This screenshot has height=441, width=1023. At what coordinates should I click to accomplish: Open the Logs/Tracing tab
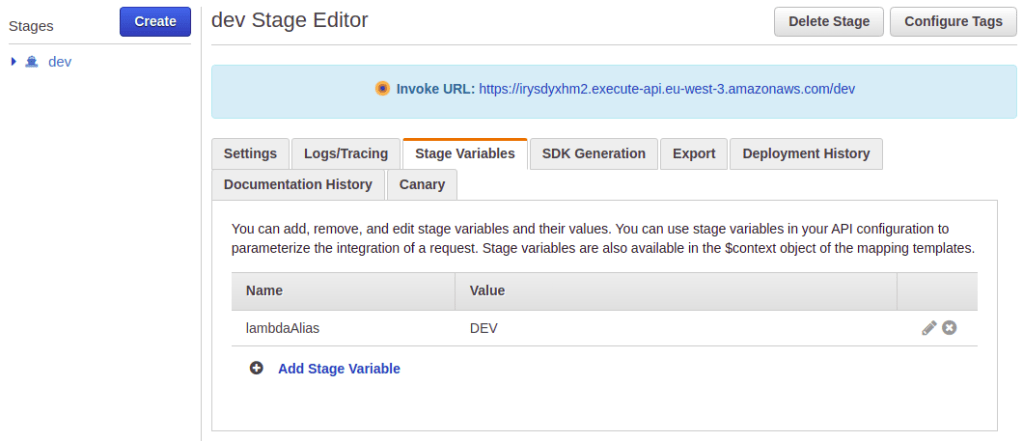point(345,153)
